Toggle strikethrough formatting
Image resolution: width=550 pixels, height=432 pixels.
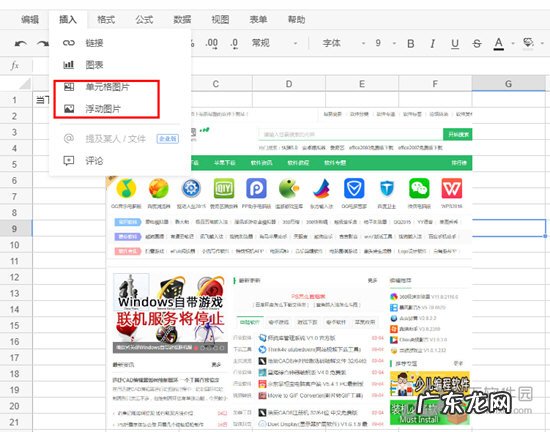pos(477,43)
